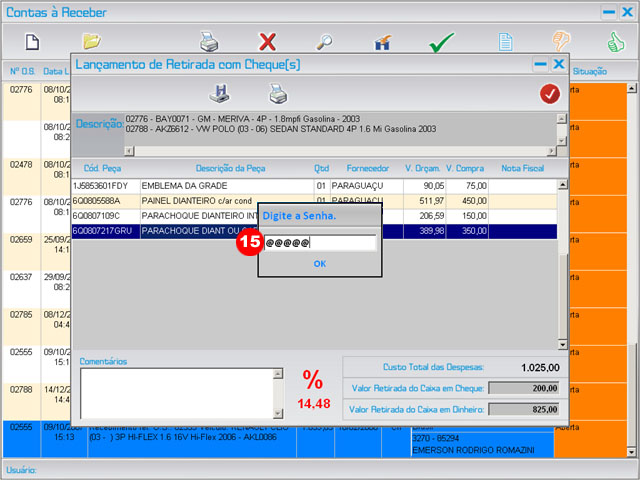The height and width of the screenshot is (480, 640).
Task: Click the Nº O.S. column header
Action: tap(22, 71)
